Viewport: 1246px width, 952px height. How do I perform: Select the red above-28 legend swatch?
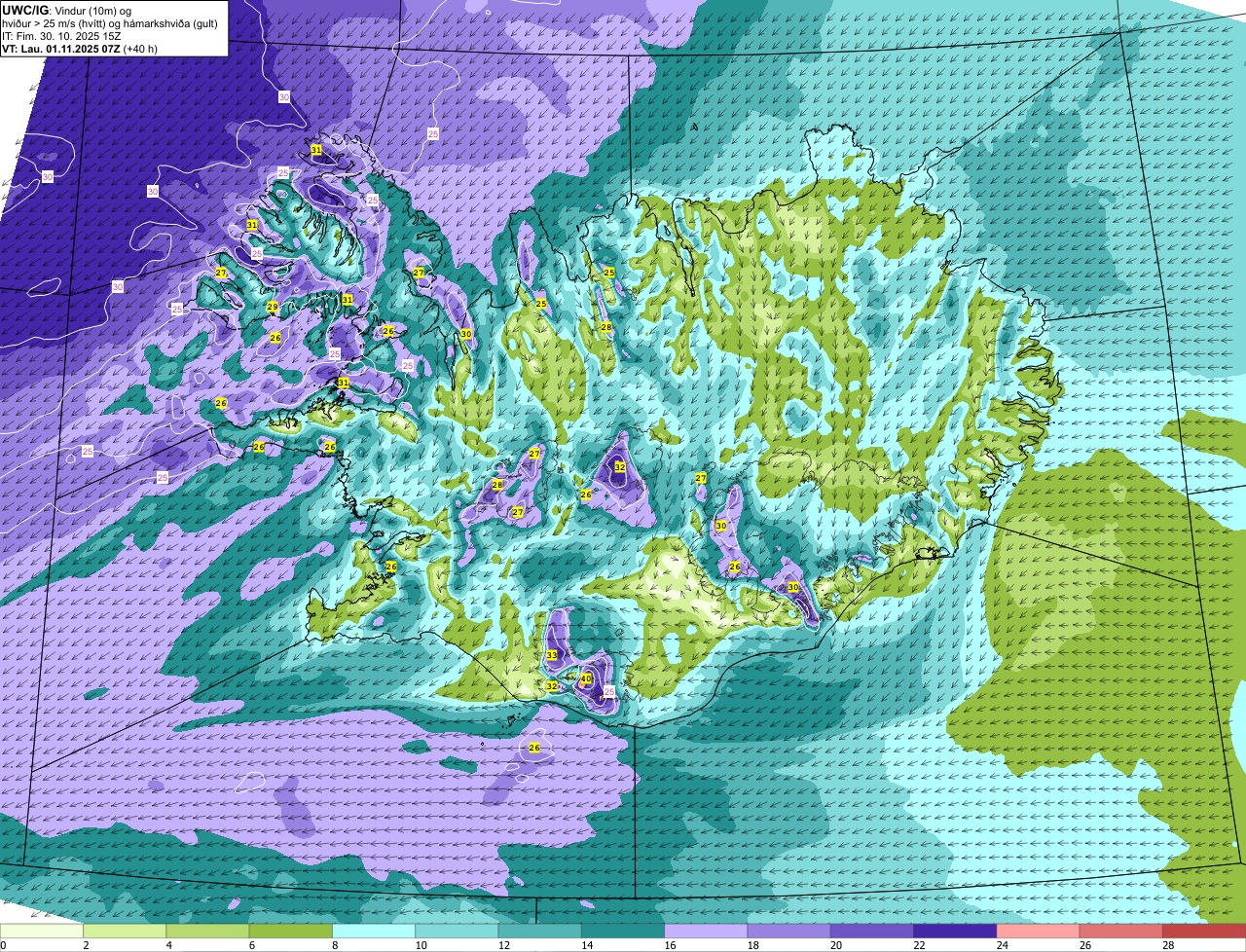coord(1205,931)
